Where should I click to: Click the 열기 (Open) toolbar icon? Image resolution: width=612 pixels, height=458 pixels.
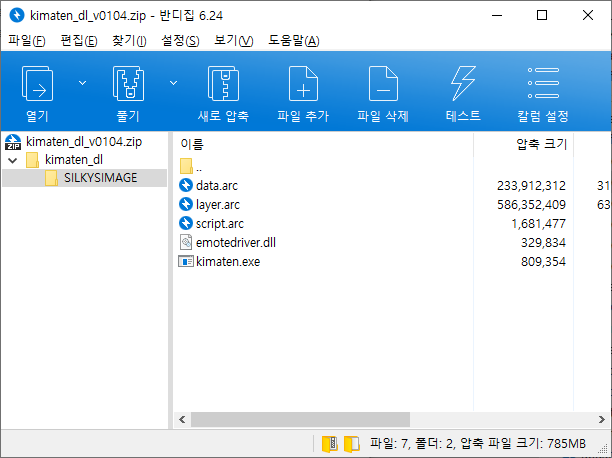(x=37, y=84)
